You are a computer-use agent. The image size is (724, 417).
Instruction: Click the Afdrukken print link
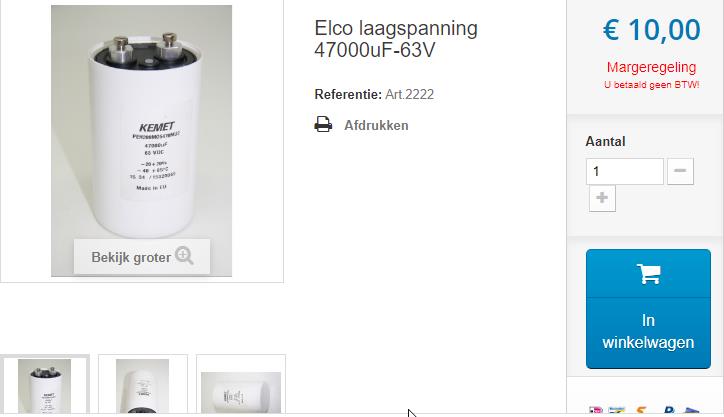(376, 125)
